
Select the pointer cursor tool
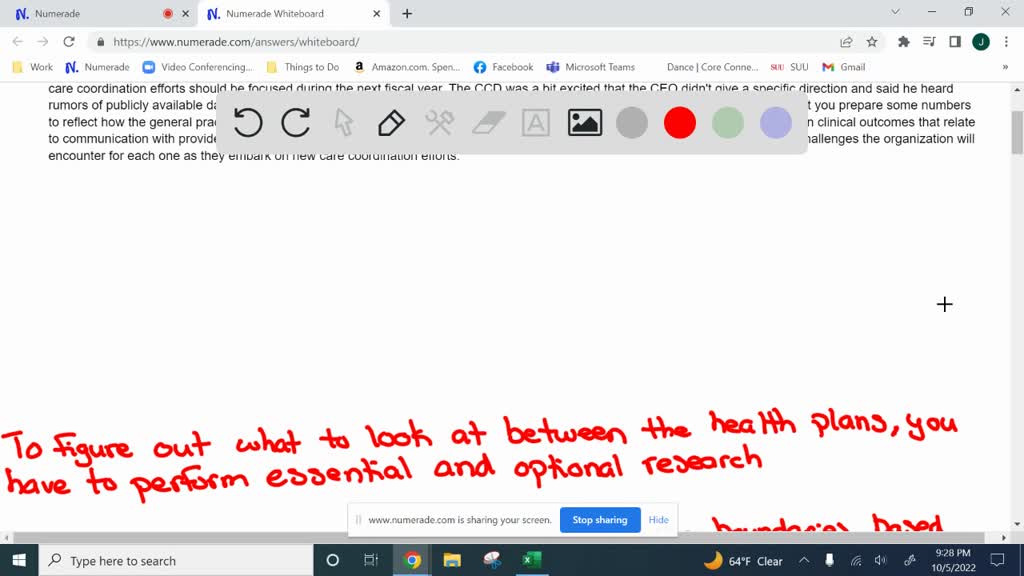click(344, 123)
